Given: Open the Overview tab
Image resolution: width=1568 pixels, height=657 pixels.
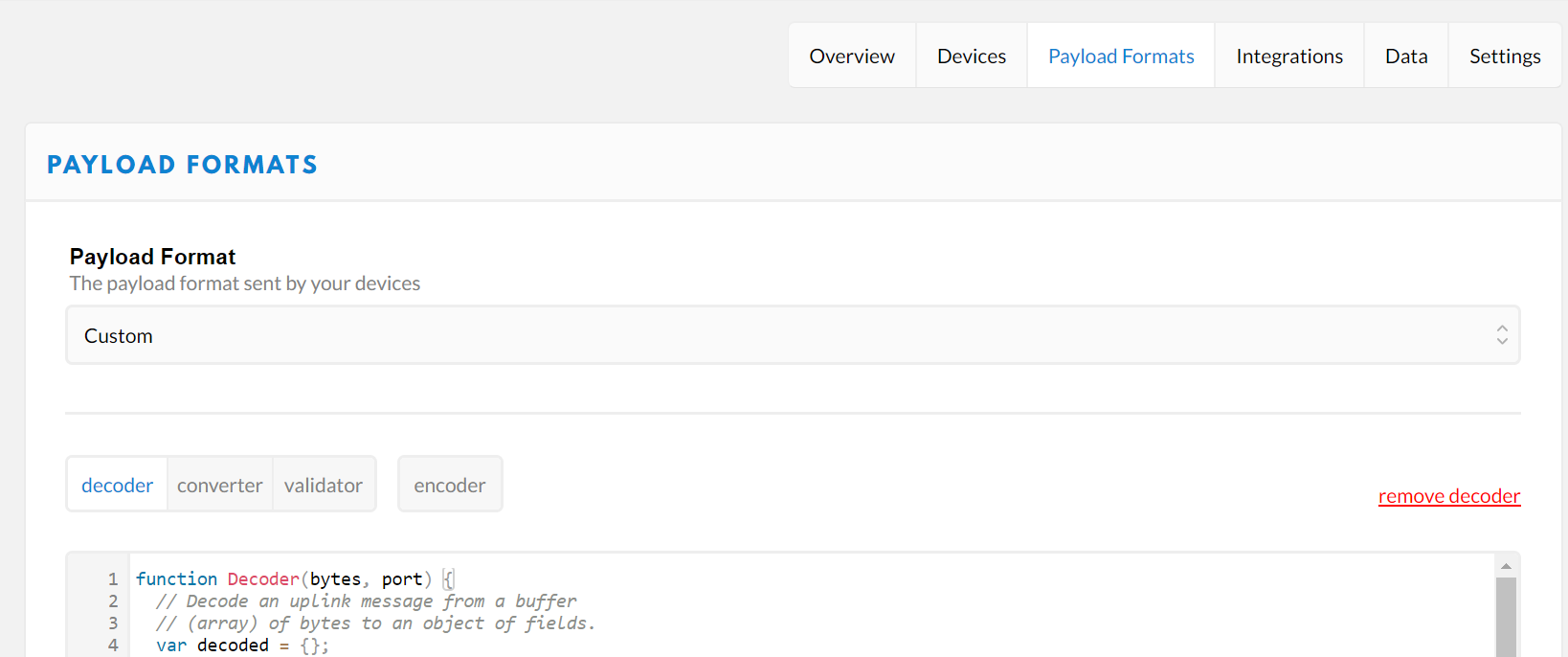Looking at the screenshot, I should (x=851, y=57).
